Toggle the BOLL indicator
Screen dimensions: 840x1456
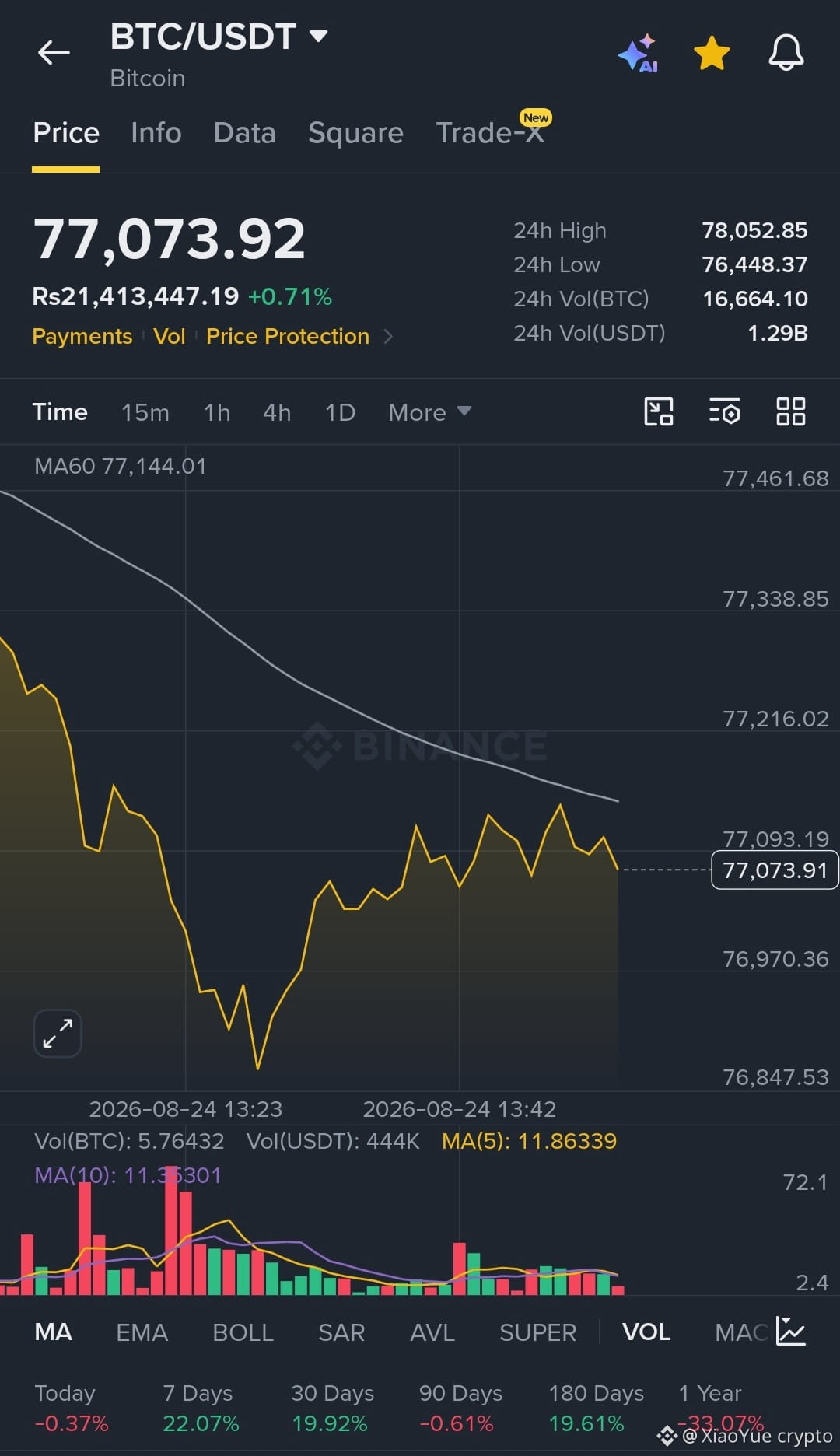[x=243, y=1332]
